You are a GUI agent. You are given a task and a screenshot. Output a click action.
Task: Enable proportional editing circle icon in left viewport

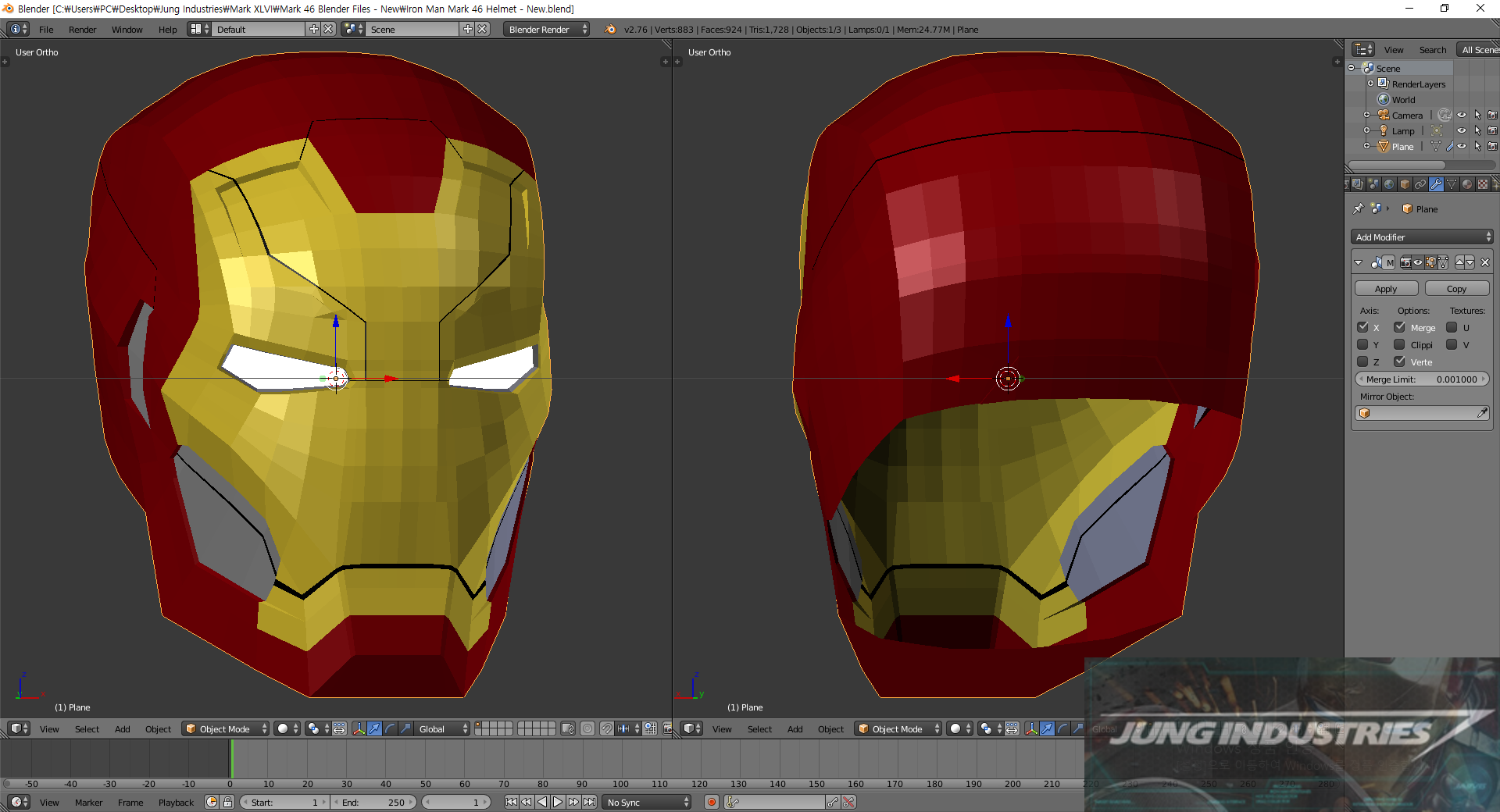click(x=587, y=728)
